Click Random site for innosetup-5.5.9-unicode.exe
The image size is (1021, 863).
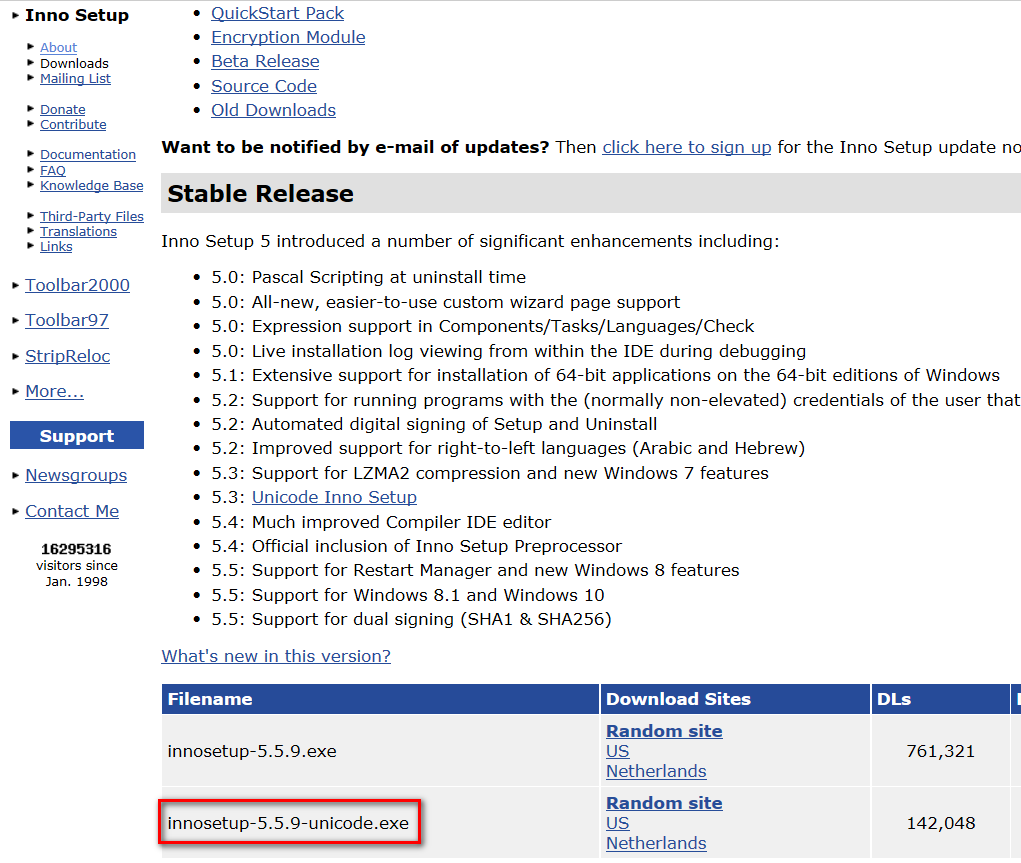[x=664, y=803]
